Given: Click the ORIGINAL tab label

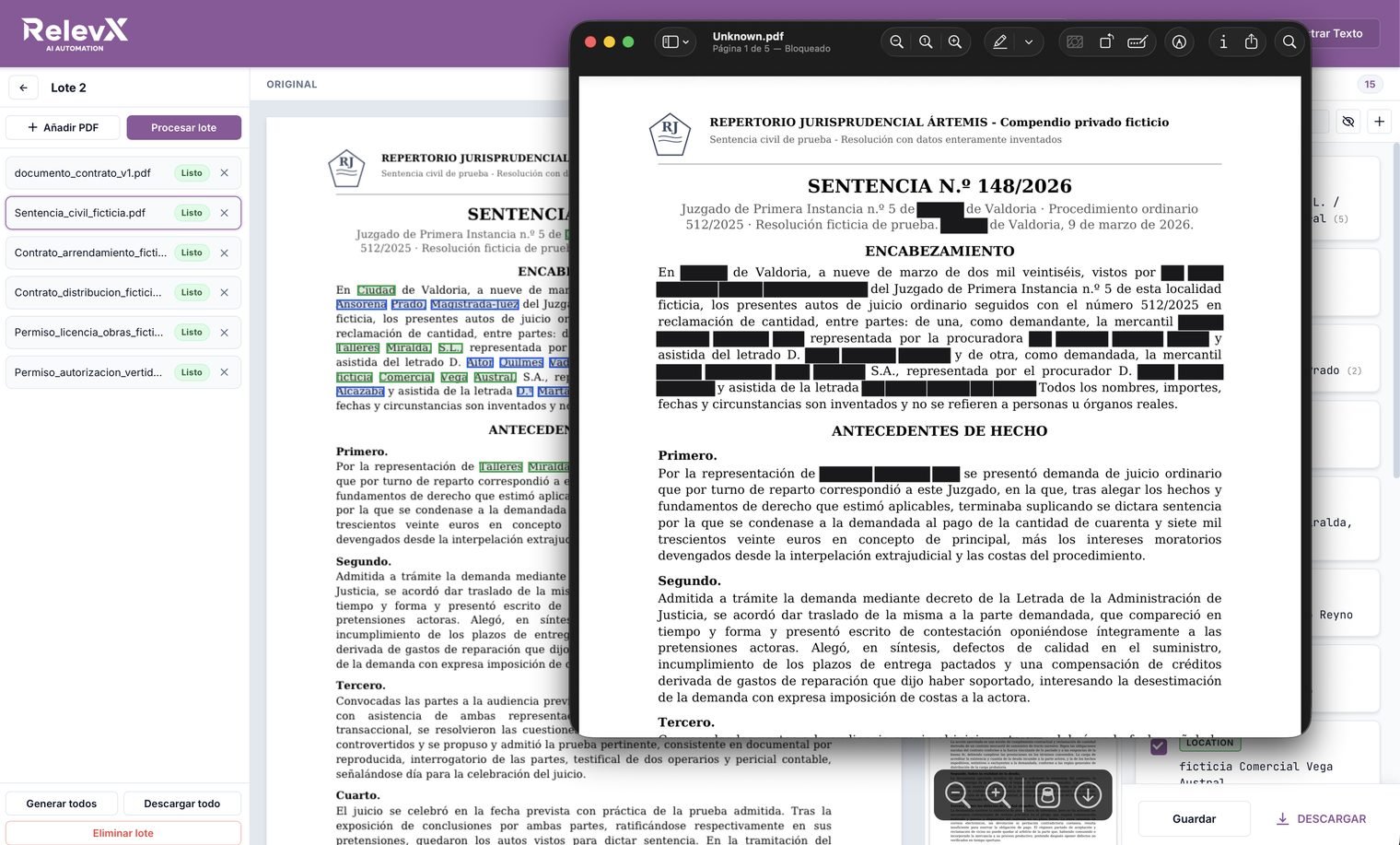Looking at the screenshot, I should coord(292,84).
